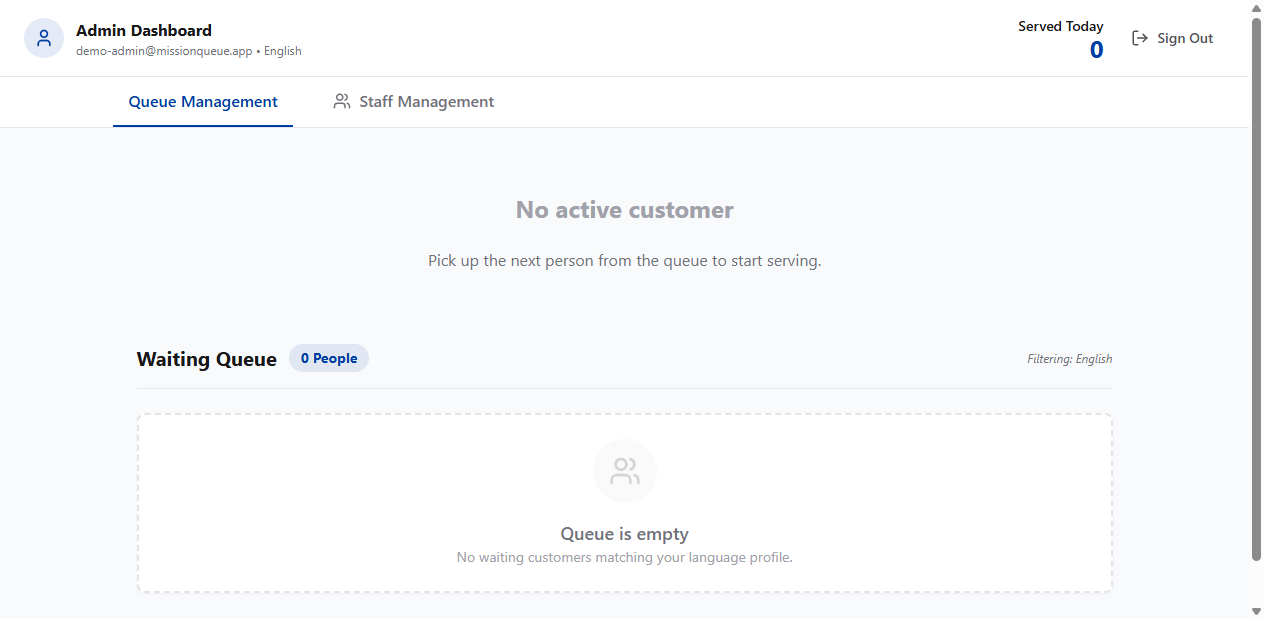The width and height of the screenshot is (1264, 619).
Task: Click the Served Today label
Action: (1060, 26)
